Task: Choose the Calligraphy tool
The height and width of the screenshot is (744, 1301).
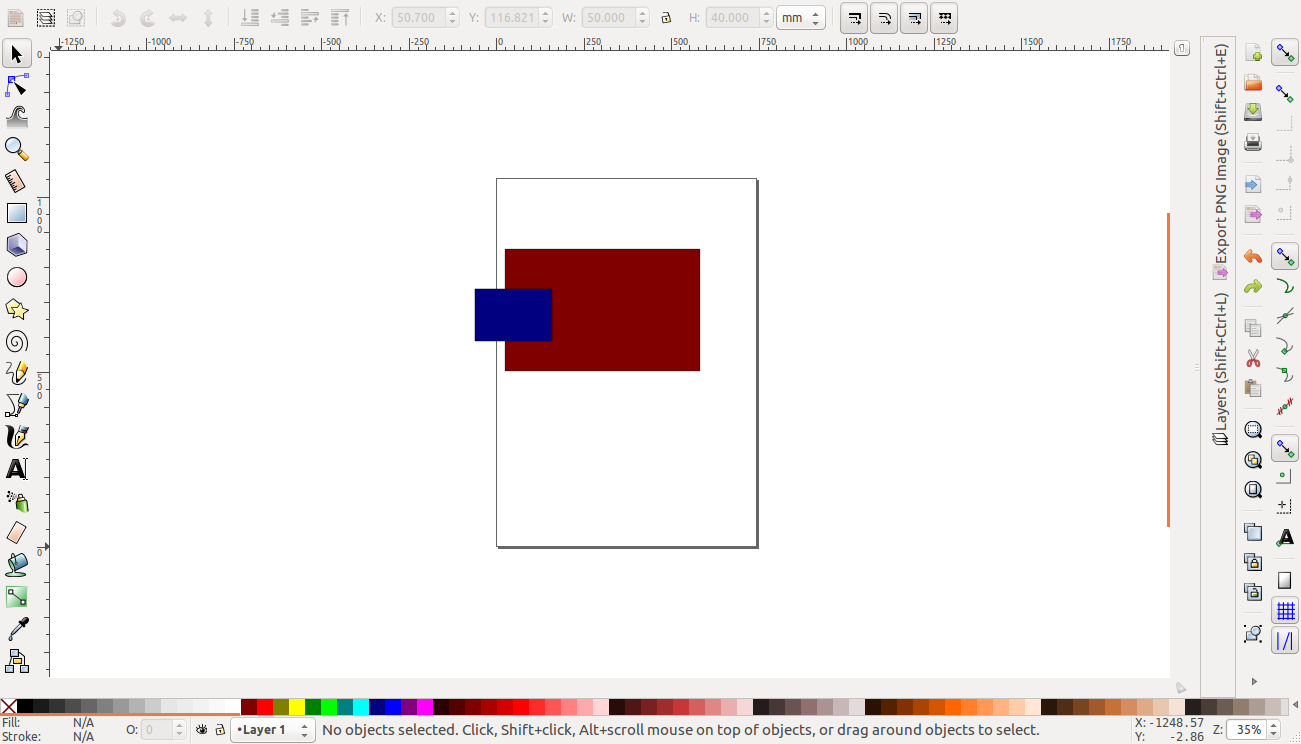Action: pyautogui.click(x=17, y=437)
